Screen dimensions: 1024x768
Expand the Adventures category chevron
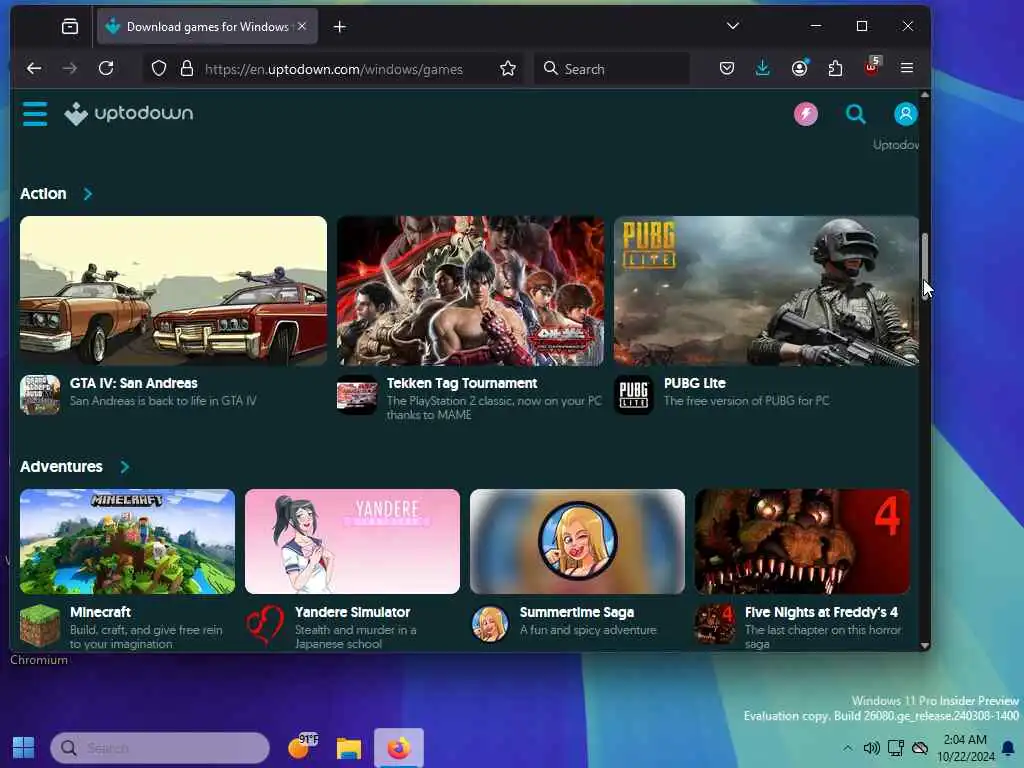coord(125,467)
